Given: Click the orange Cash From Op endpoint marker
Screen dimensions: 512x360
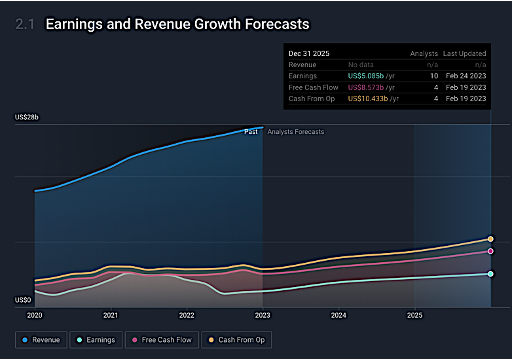Looking at the screenshot, I should [x=490, y=239].
